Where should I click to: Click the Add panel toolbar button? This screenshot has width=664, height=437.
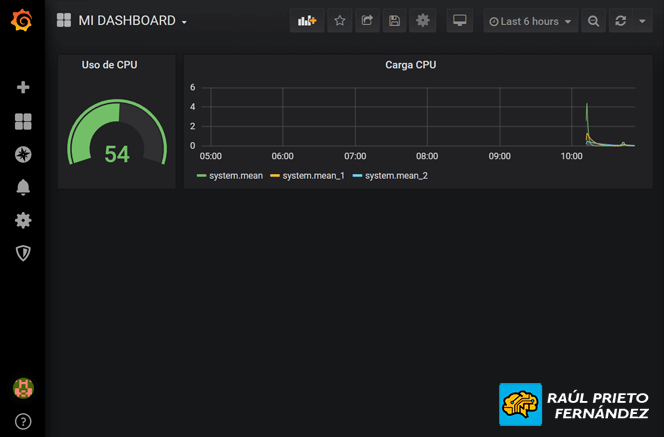click(x=307, y=21)
